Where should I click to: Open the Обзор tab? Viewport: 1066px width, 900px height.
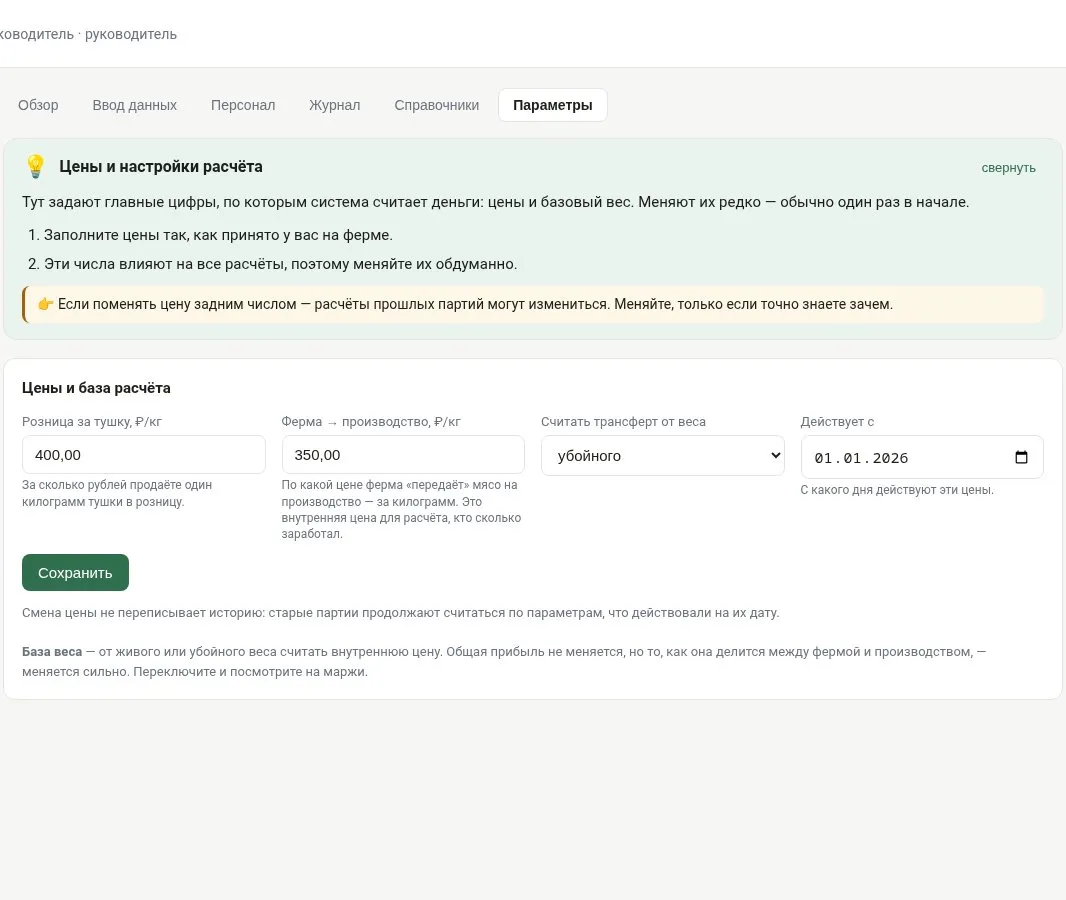point(38,105)
